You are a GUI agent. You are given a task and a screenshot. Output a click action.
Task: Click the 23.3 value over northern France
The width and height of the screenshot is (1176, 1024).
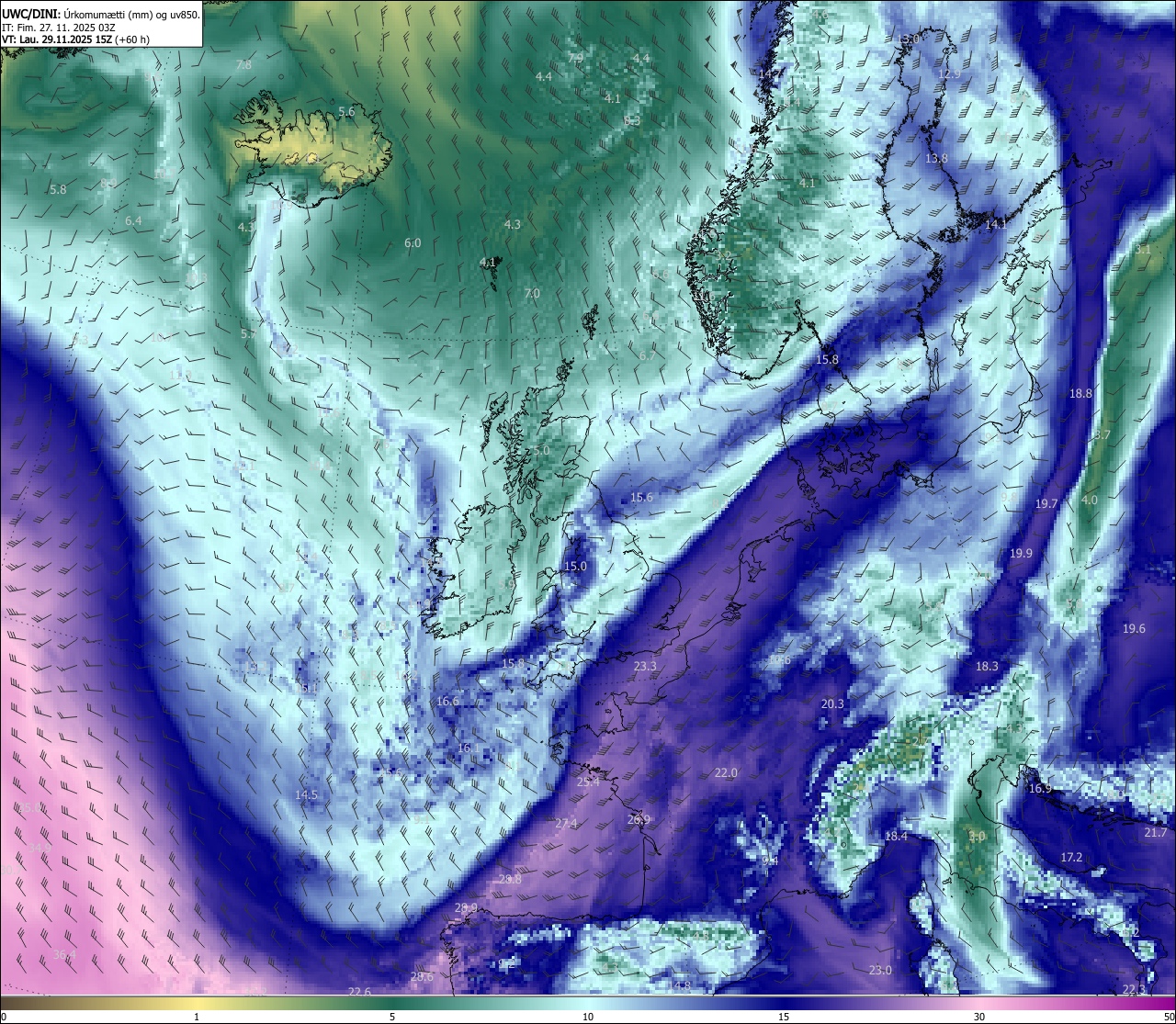[x=645, y=667]
